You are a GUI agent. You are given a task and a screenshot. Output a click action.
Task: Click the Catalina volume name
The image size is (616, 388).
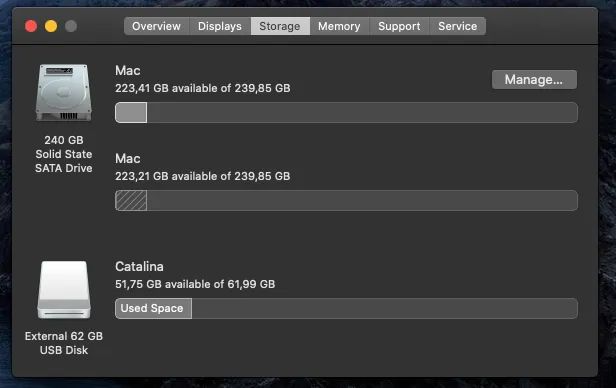point(139,267)
